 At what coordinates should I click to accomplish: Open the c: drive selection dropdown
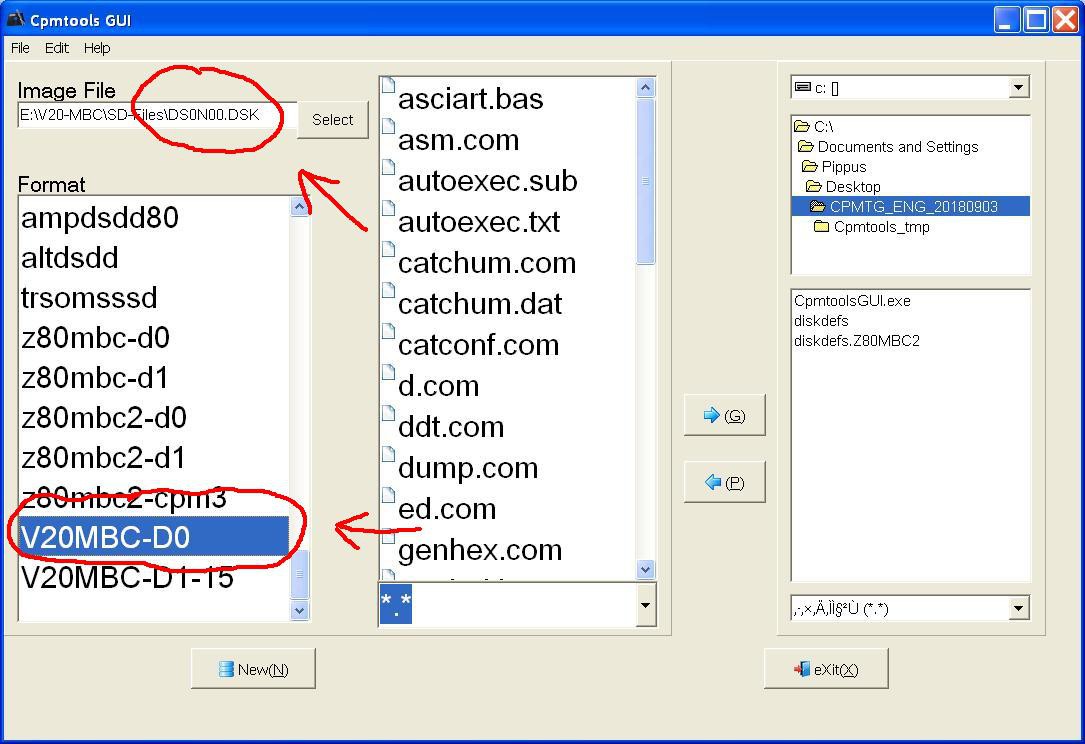[x=1018, y=88]
